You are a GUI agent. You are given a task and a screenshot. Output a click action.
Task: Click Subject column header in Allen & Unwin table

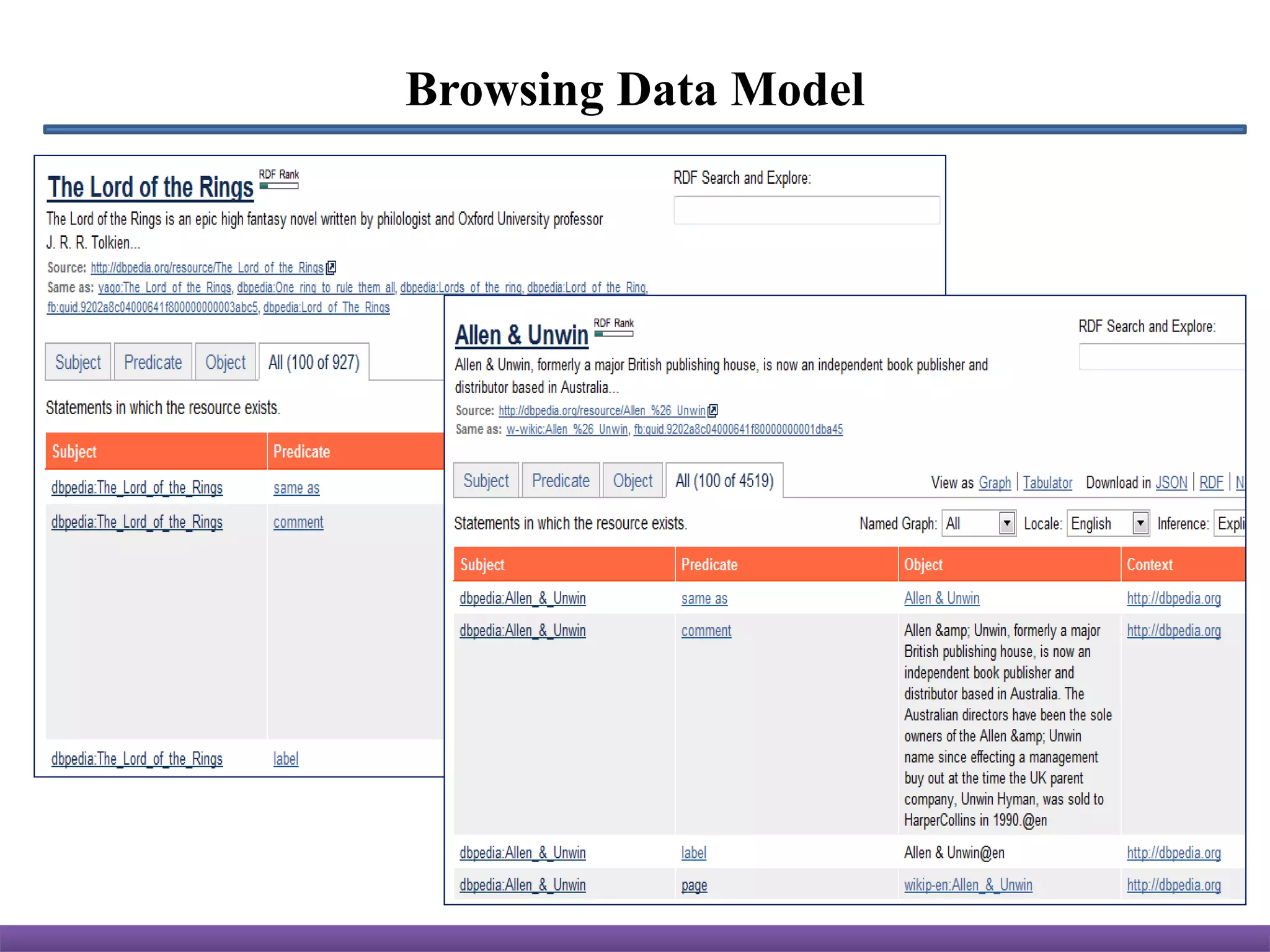coord(564,565)
